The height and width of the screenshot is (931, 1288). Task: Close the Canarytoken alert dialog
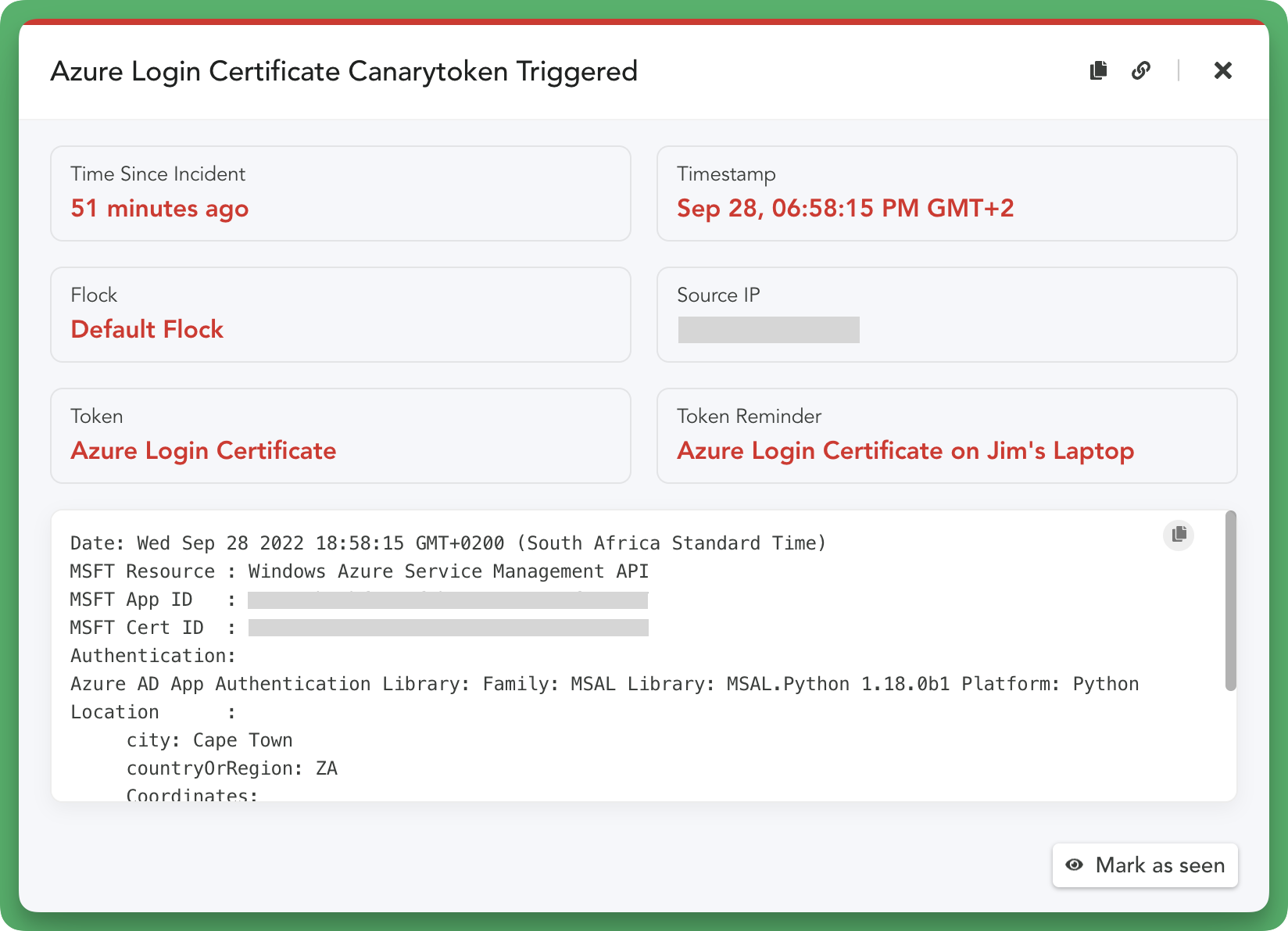point(1222,70)
